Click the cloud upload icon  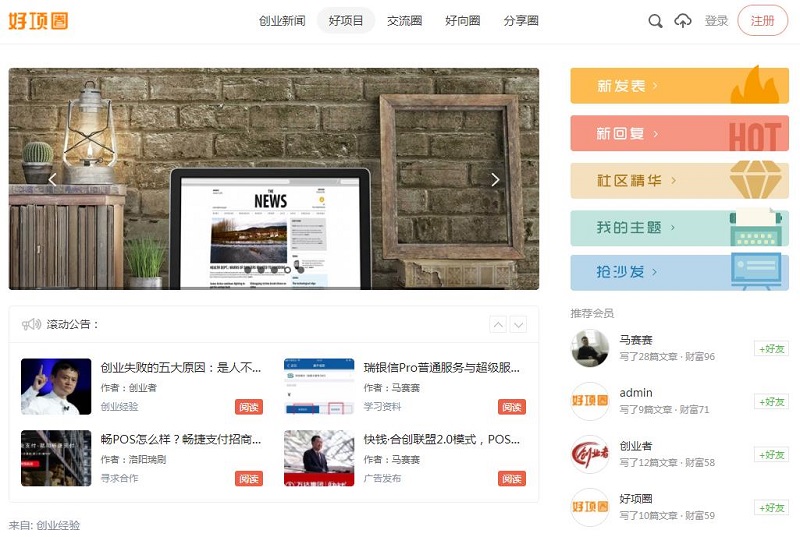[x=683, y=21]
